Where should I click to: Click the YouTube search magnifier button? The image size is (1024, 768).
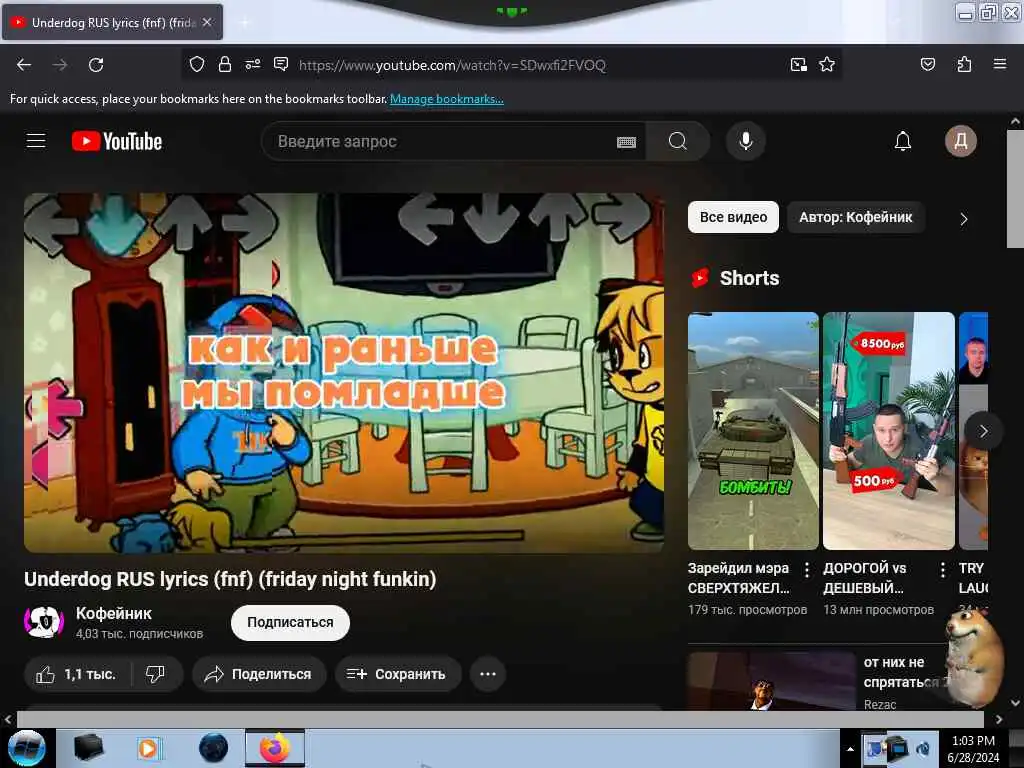pyautogui.click(x=677, y=141)
